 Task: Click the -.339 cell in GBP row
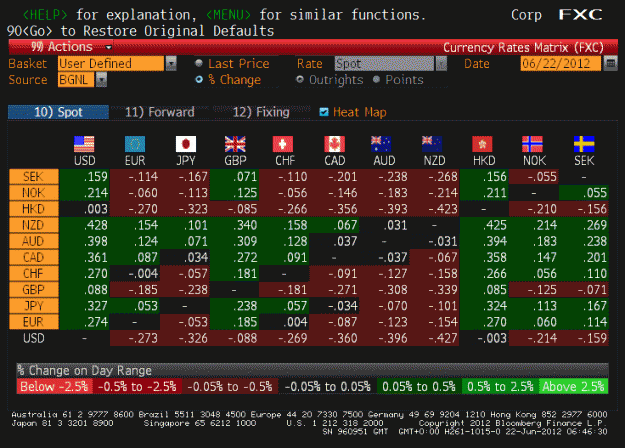pyautogui.click(x=434, y=290)
